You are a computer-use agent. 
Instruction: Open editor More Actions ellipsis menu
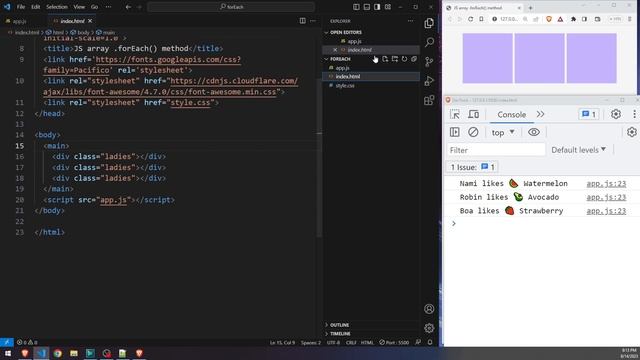point(313,21)
